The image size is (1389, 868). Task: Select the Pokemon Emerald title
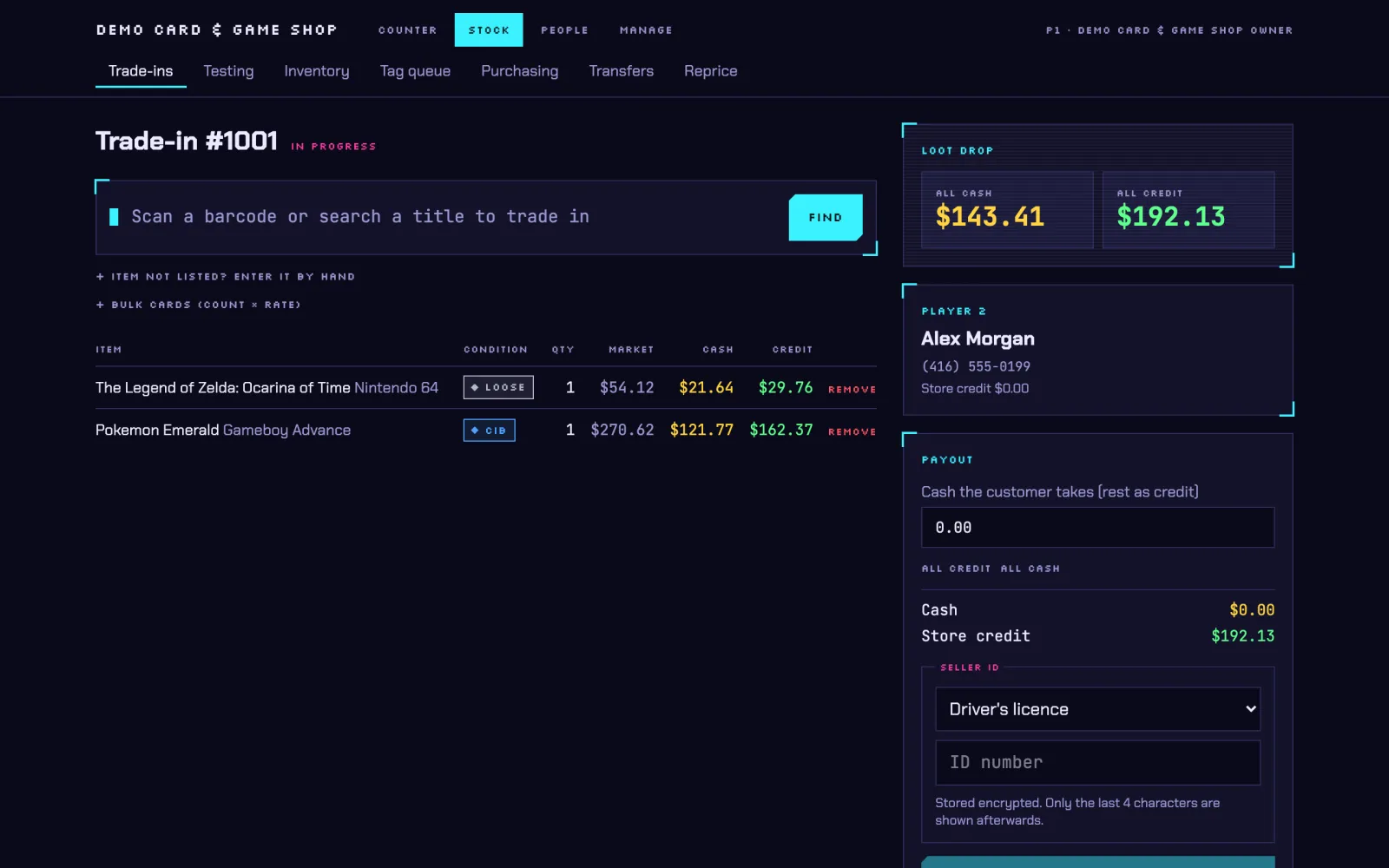[157, 431]
